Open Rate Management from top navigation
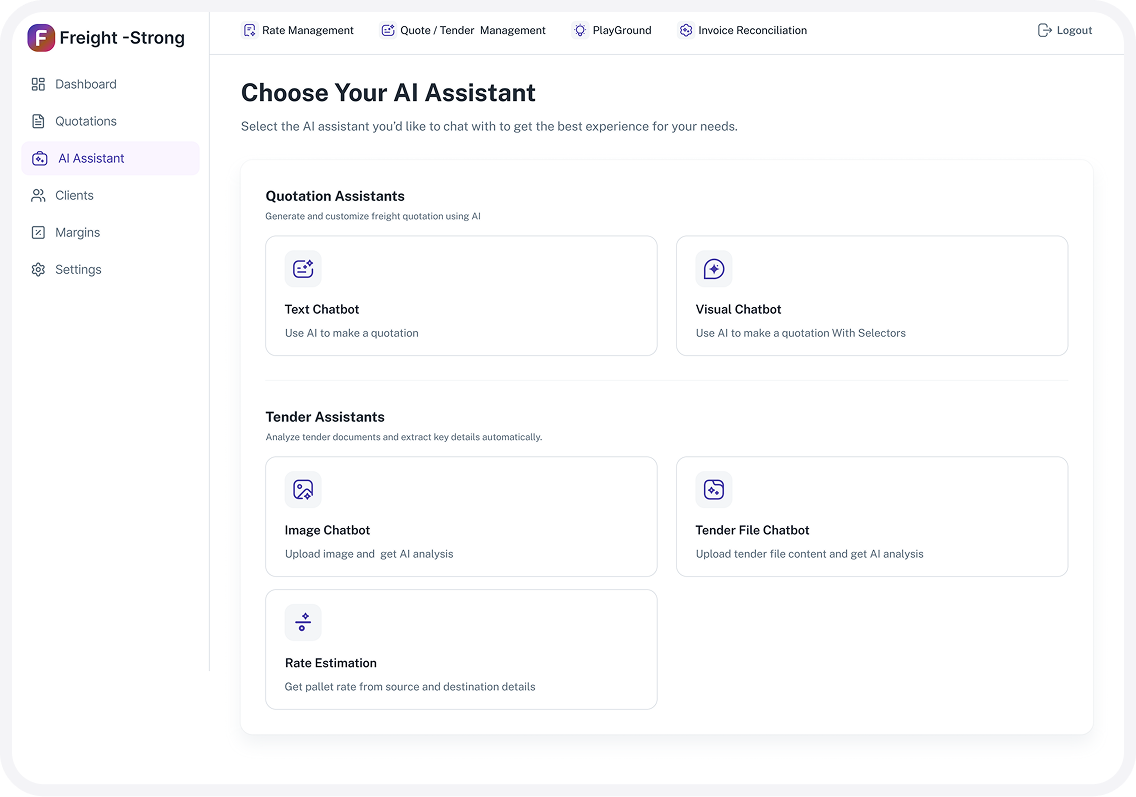This screenshot has width=1136, height=797. pyautogui.click(x=298, y=30)
